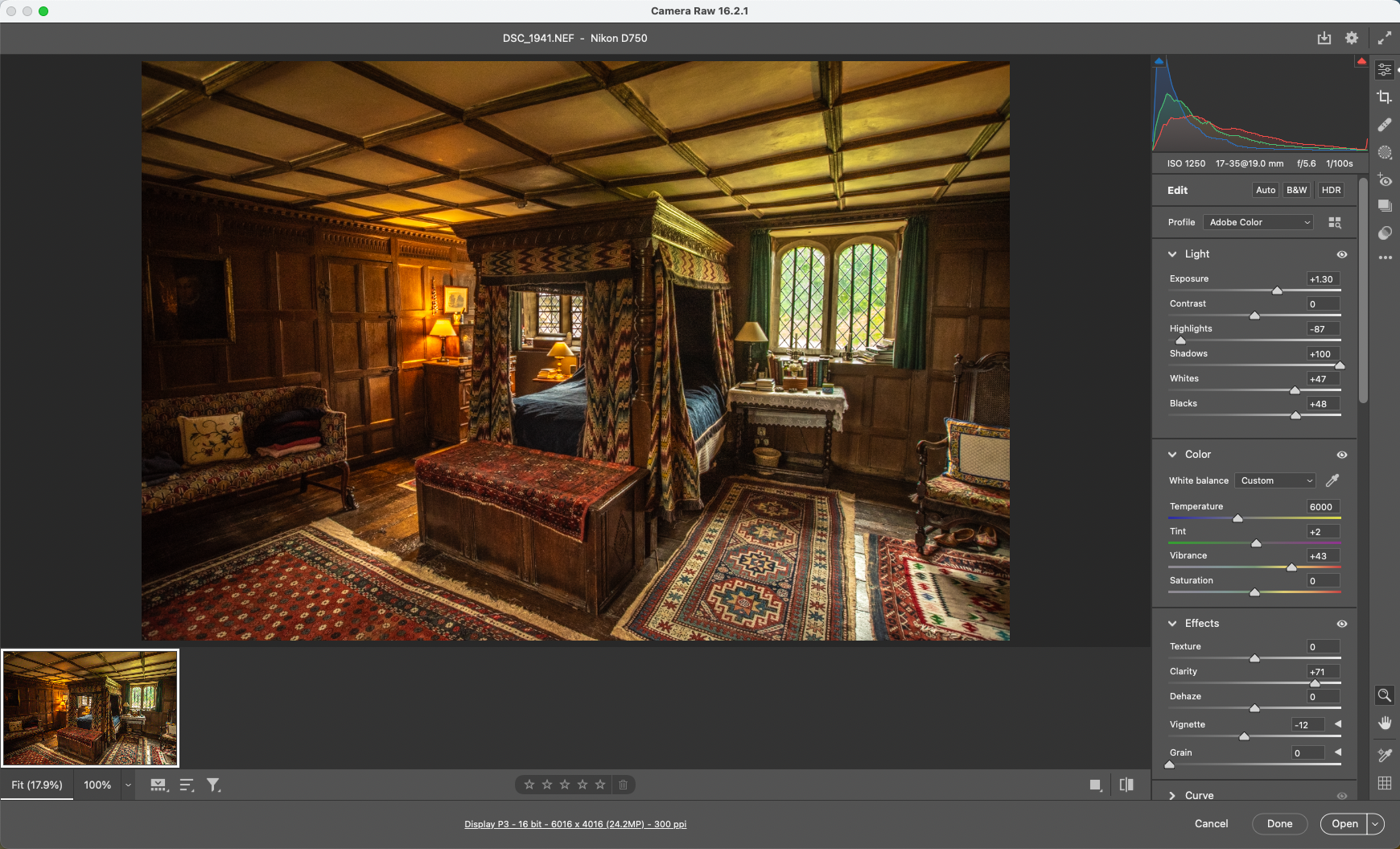Hide Color panel edits with eye icon

coord(1342,455)
